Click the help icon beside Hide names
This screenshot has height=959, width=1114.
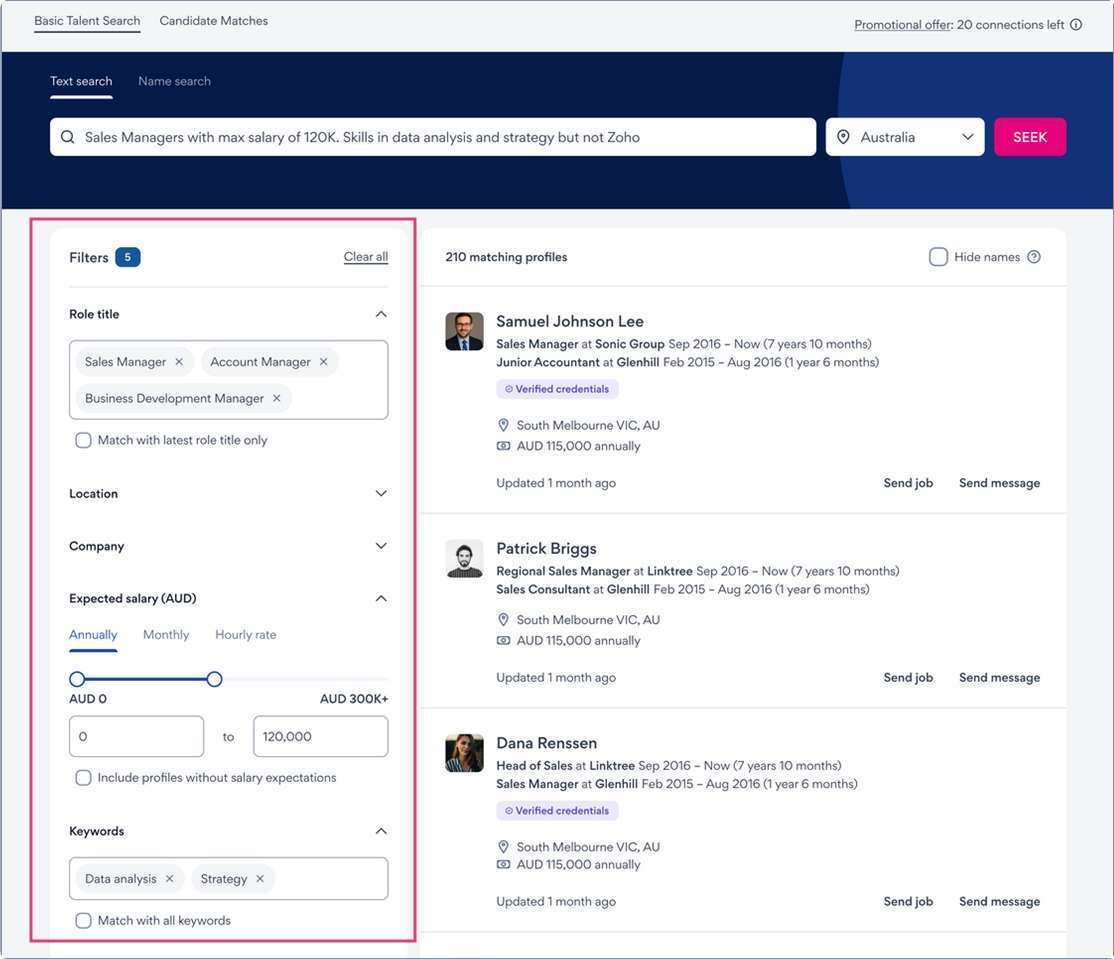click(x=1034, y=257)
